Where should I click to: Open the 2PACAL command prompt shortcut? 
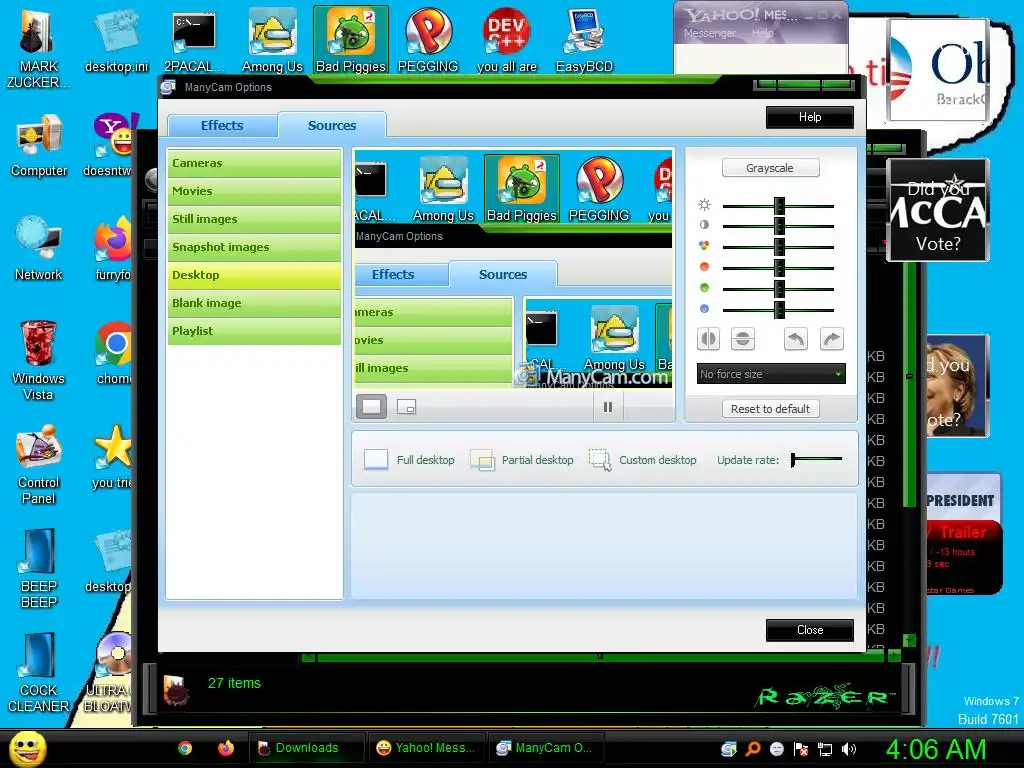pos(193,40)
